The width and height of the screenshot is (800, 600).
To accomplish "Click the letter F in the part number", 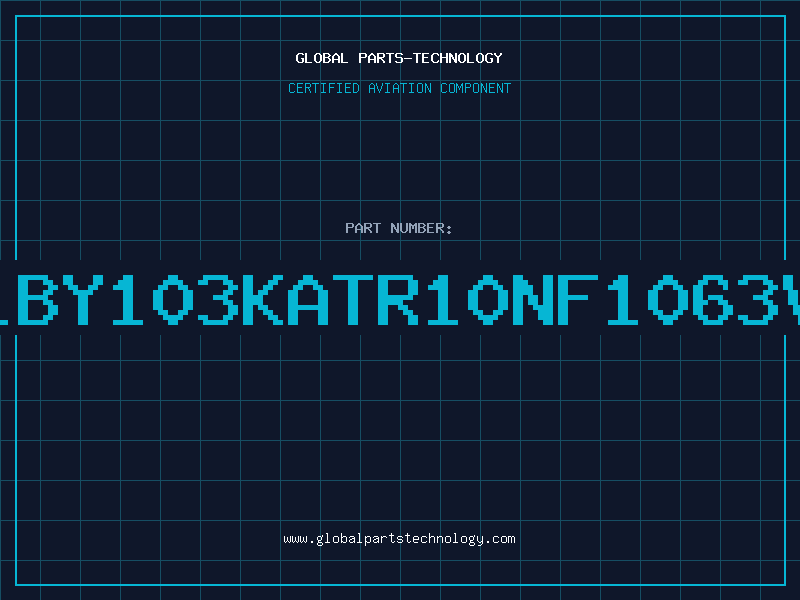I will pos(578,299).
